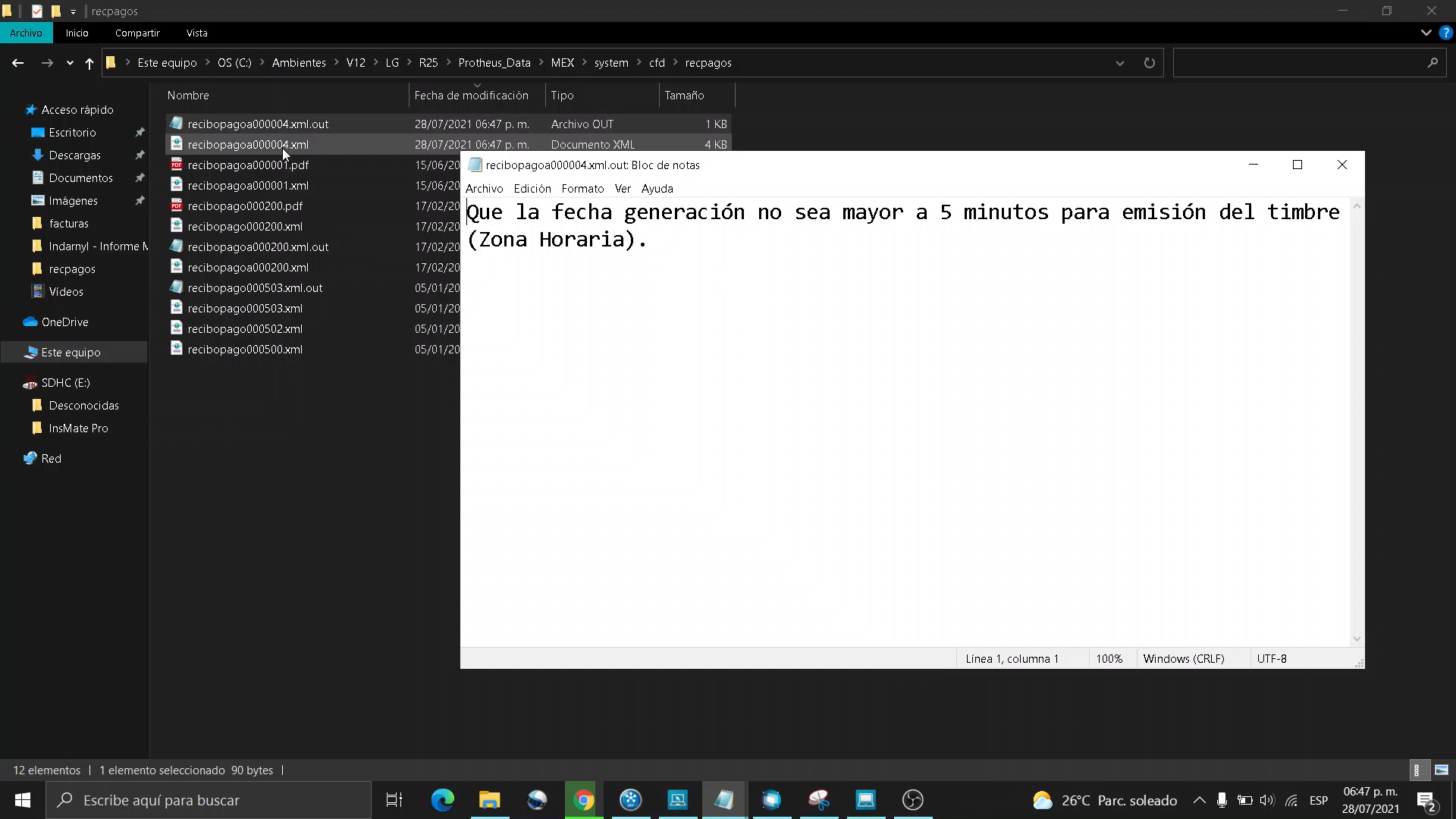Select file recibopago000500.xml
This screenshot has width=1456, height=819.
245,350
